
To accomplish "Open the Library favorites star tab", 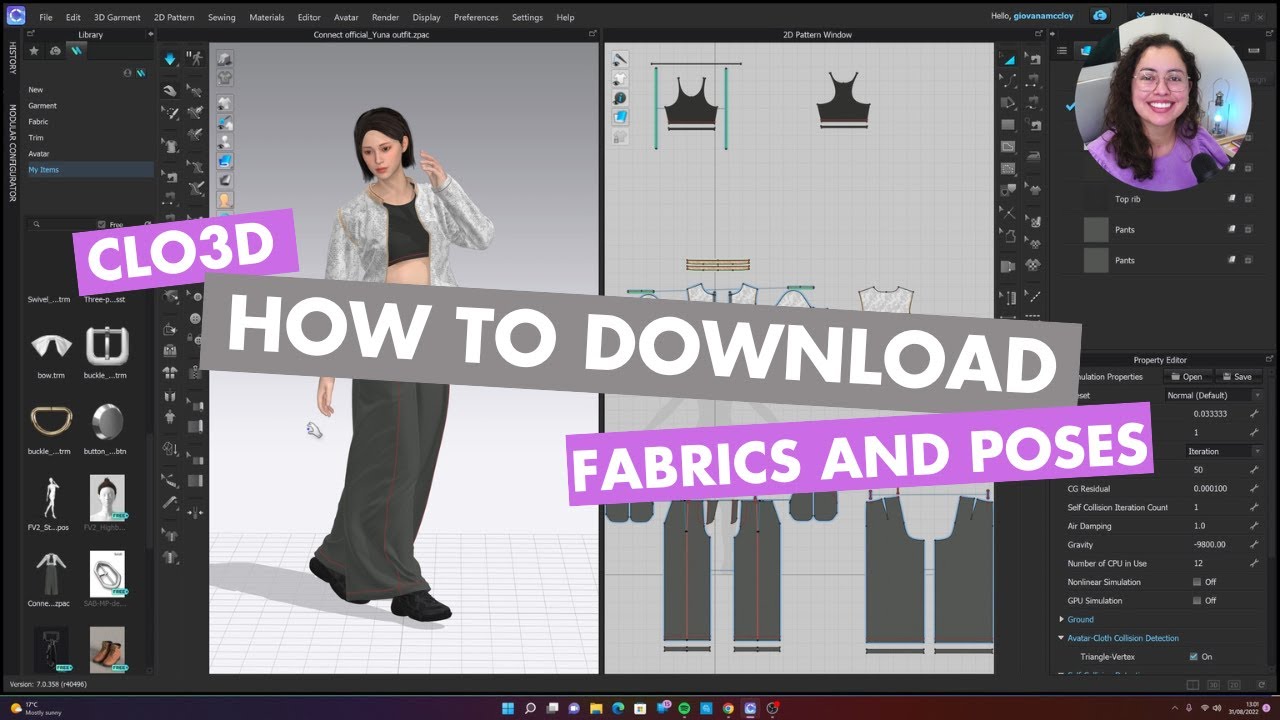I will (34, 50).
